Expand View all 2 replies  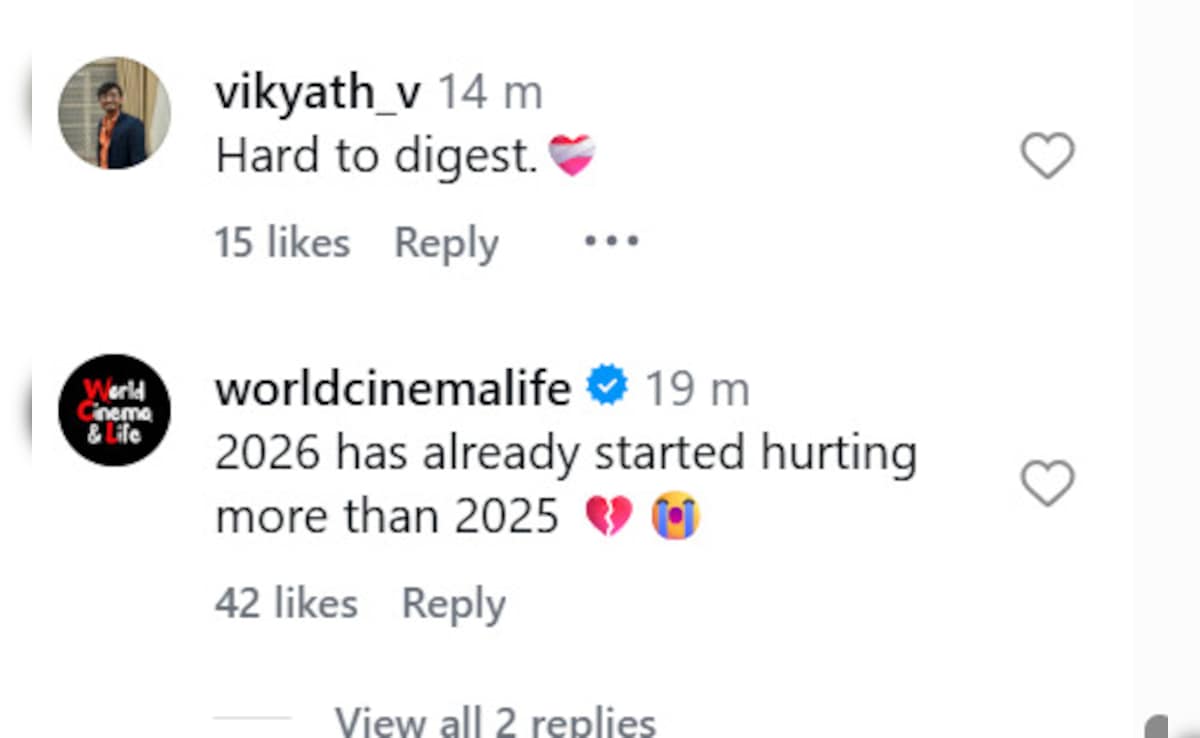pyautogui.click(x=495, y=722)
